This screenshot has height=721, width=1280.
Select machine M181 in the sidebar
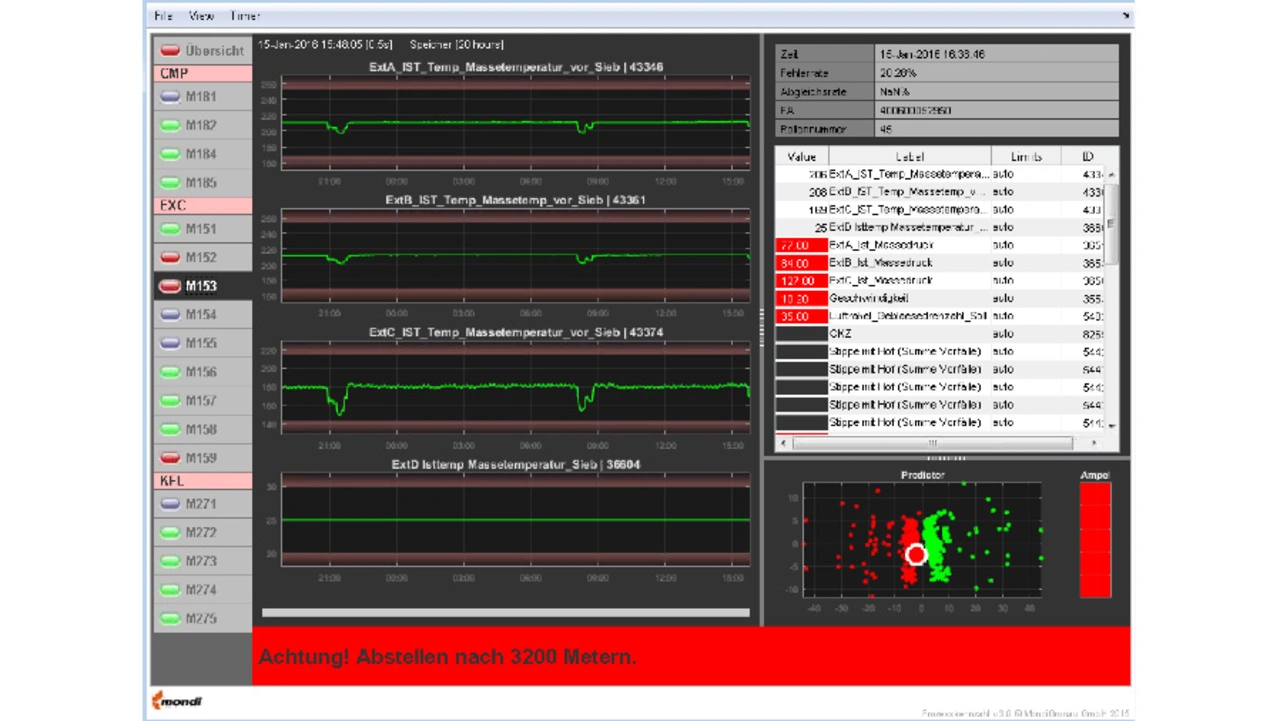pos(202,97)
